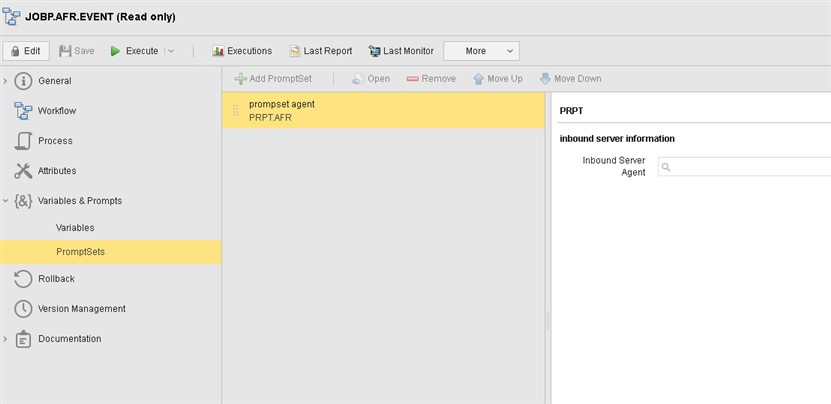Click the Variables & Prompts label
Image resolution: width=831 pixels, height=404 pixels.
[x=80, y=201]
